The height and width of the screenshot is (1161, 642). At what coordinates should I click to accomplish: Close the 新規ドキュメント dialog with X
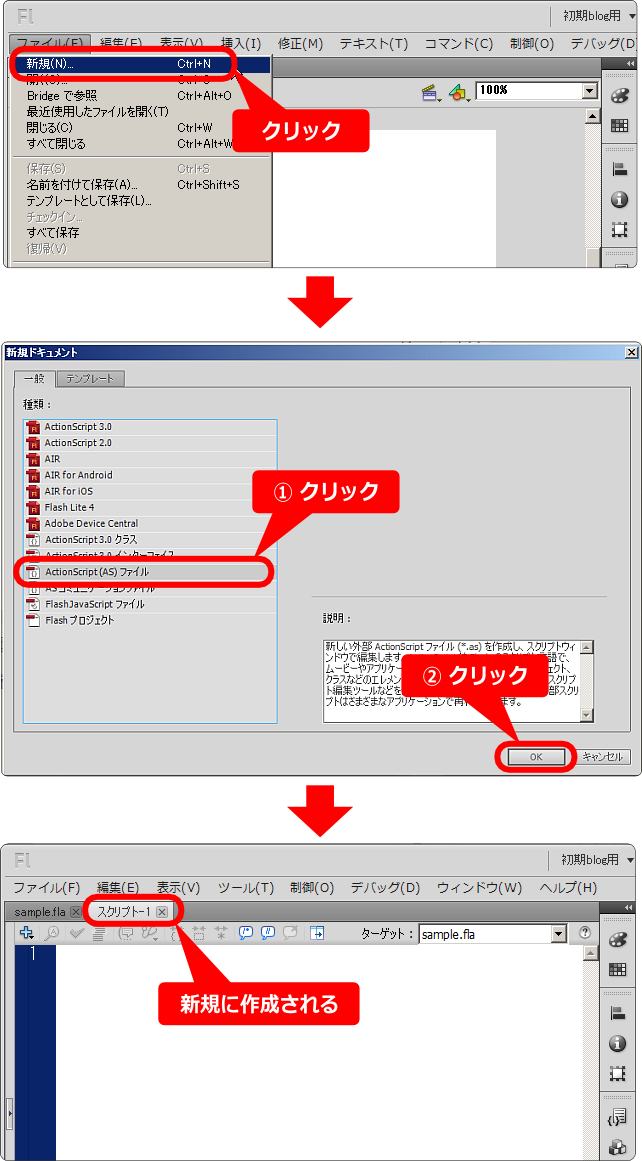tap(631, 352)
